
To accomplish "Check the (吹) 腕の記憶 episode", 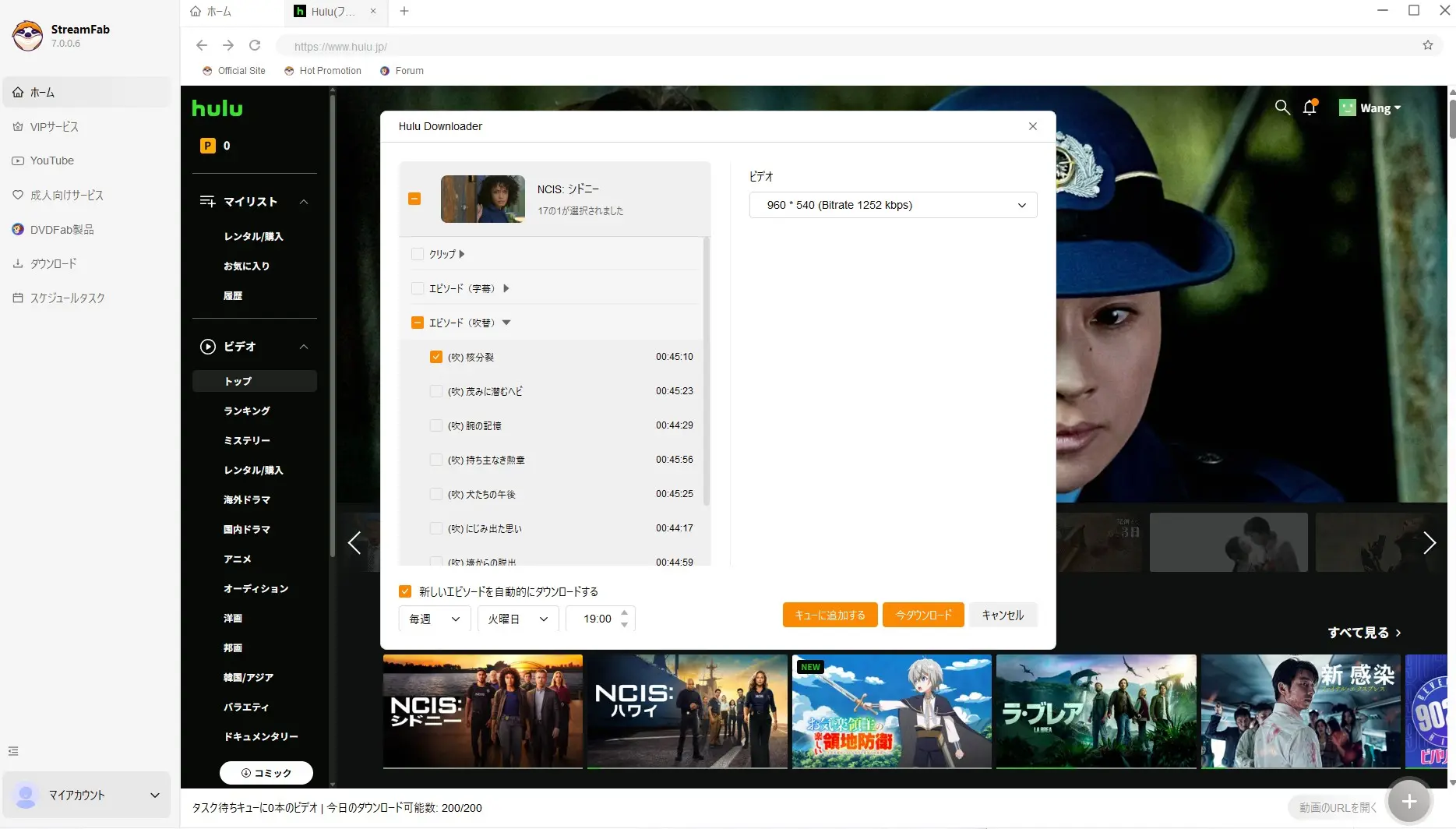I will [x=436, y=425].
